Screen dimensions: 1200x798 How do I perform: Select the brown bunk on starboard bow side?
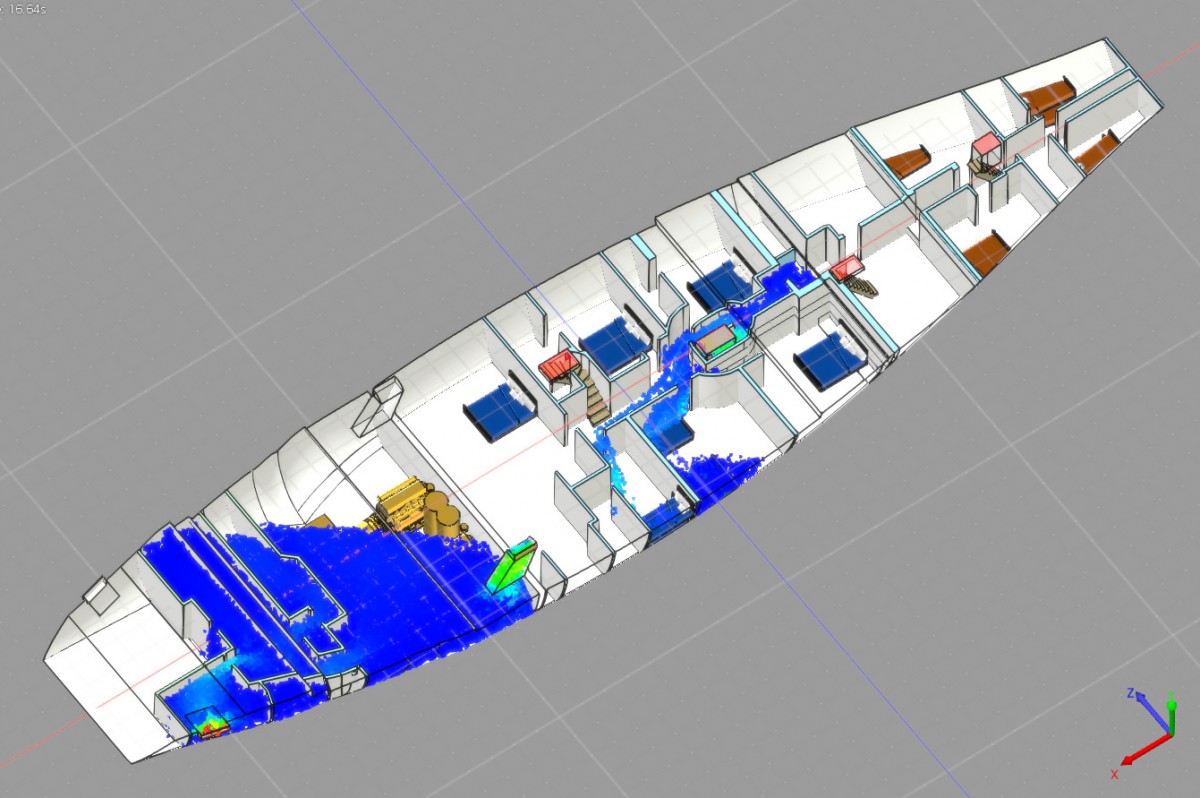click(1097, 150)
